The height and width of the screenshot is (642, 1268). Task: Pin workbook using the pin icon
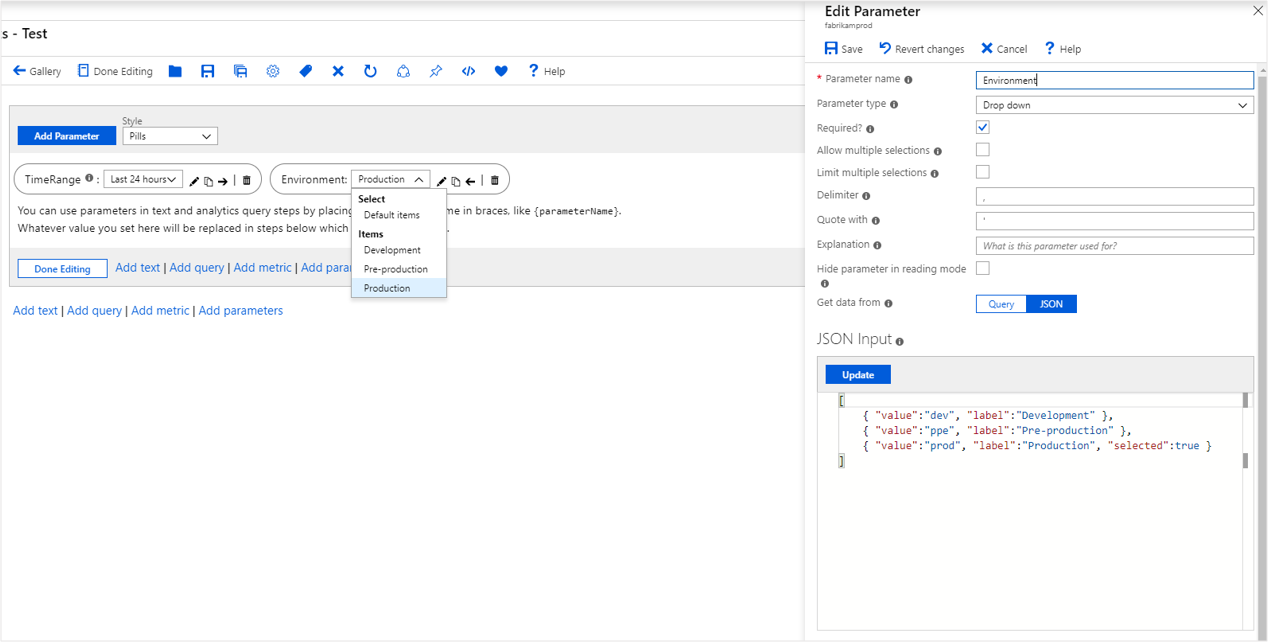click(x=436, y=71)
